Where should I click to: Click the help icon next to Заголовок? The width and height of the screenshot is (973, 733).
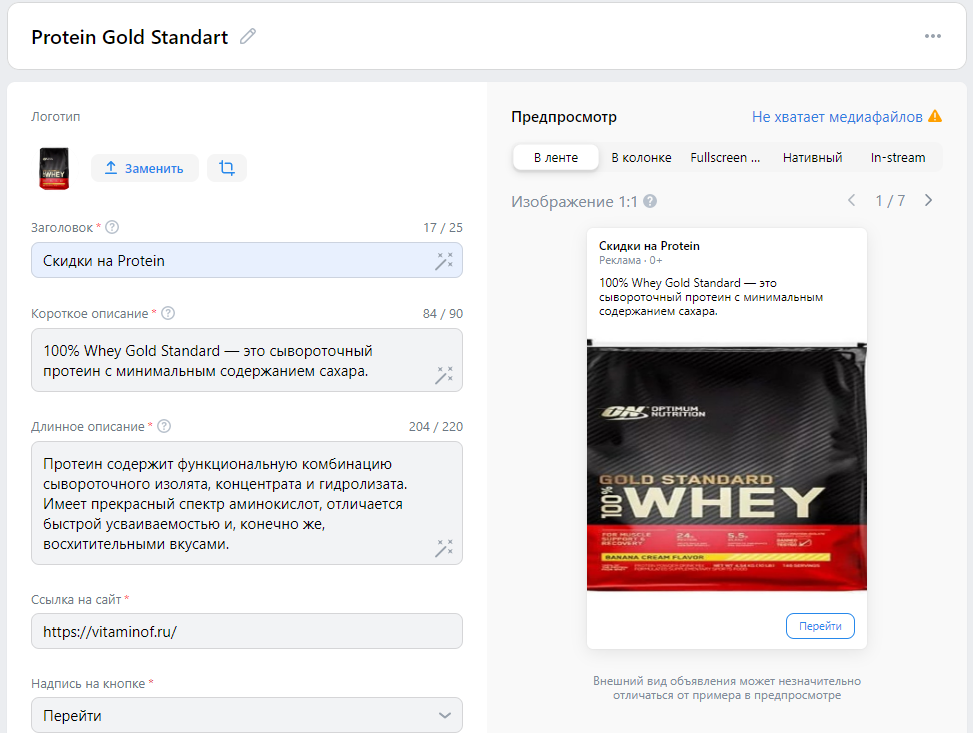click(112, 227)
